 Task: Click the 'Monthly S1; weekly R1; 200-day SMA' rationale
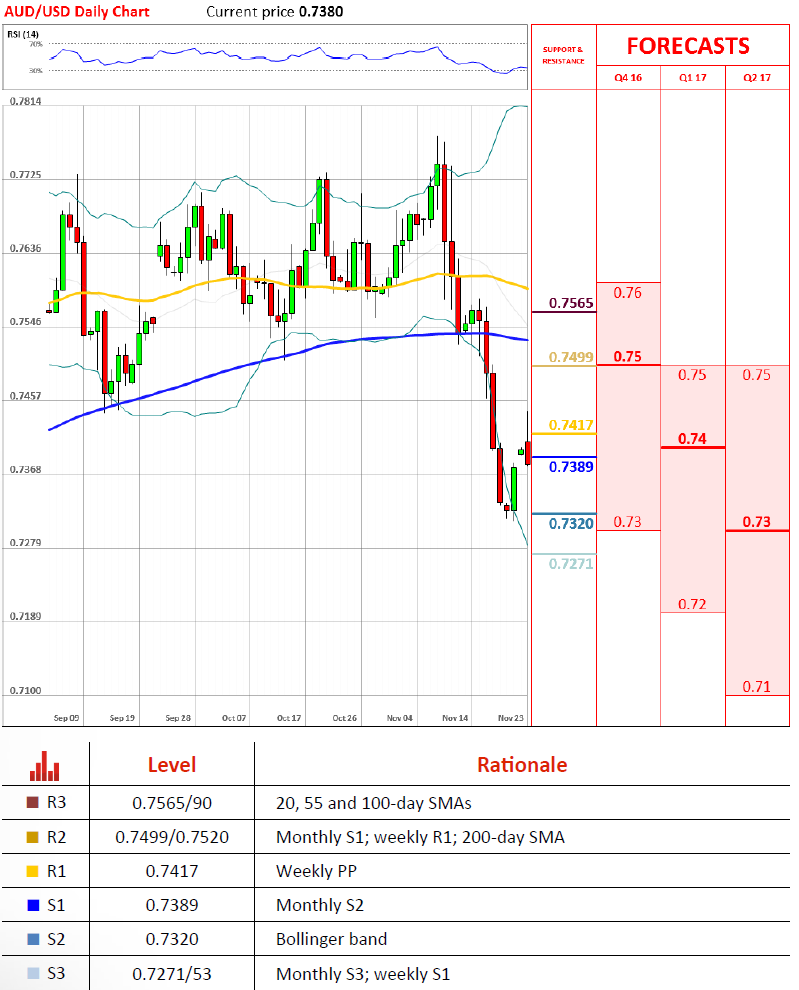click(420, 837)
